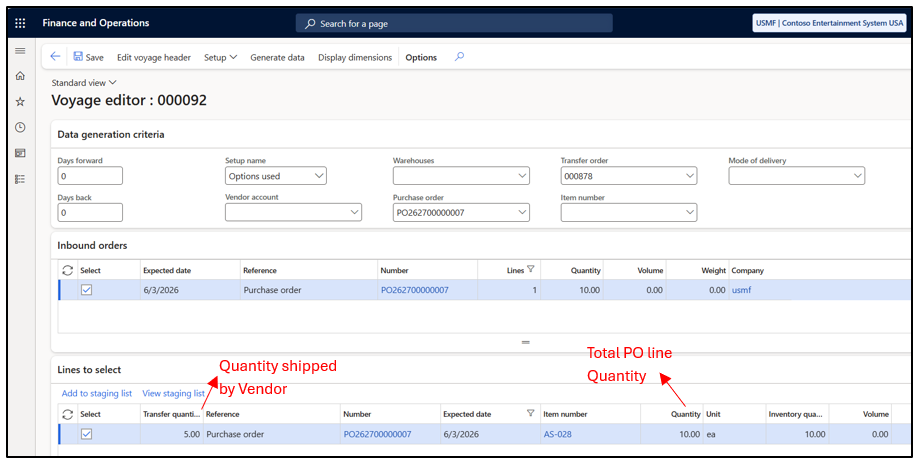Viewport: 915px width, 459px height.
Task: Open Favorites star icon in the sidebar
Action: [20, 101]
